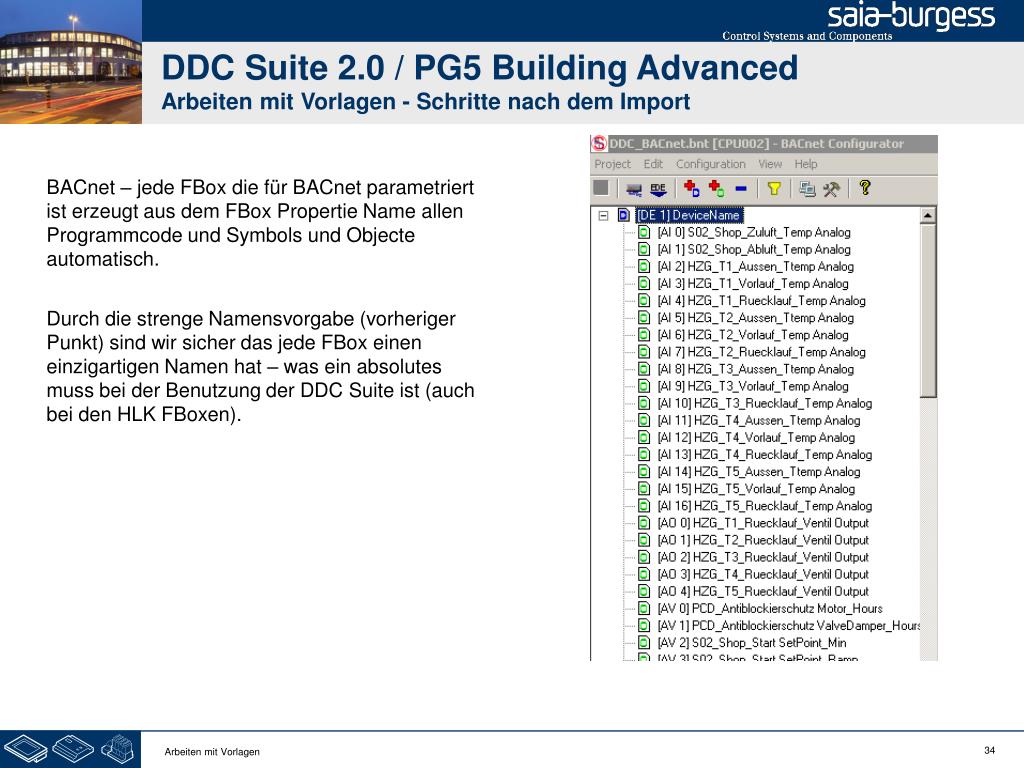
Task: Click the vertical scrollbar thumb in tree
Action: [927, 310]
